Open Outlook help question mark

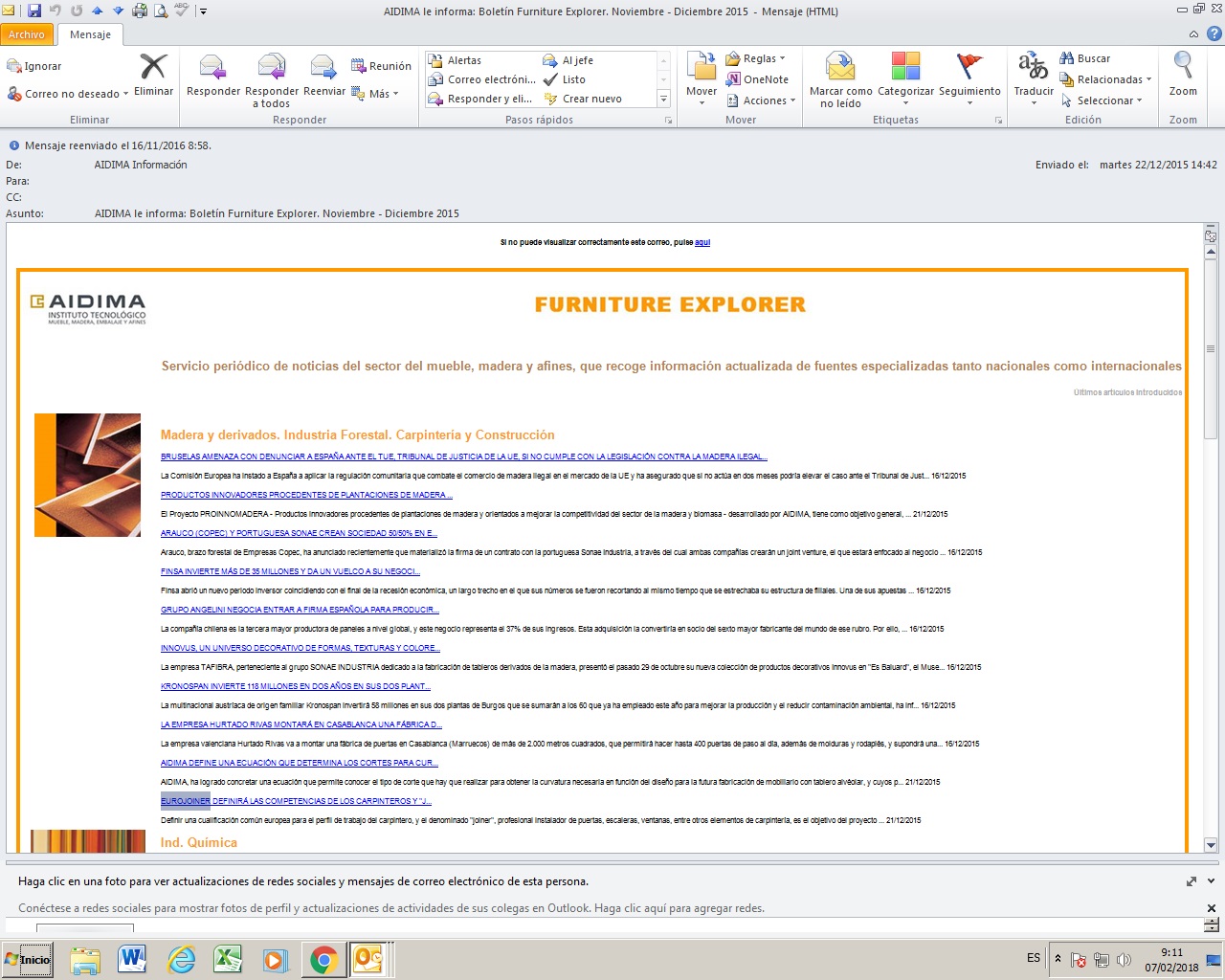(1214, 34)
